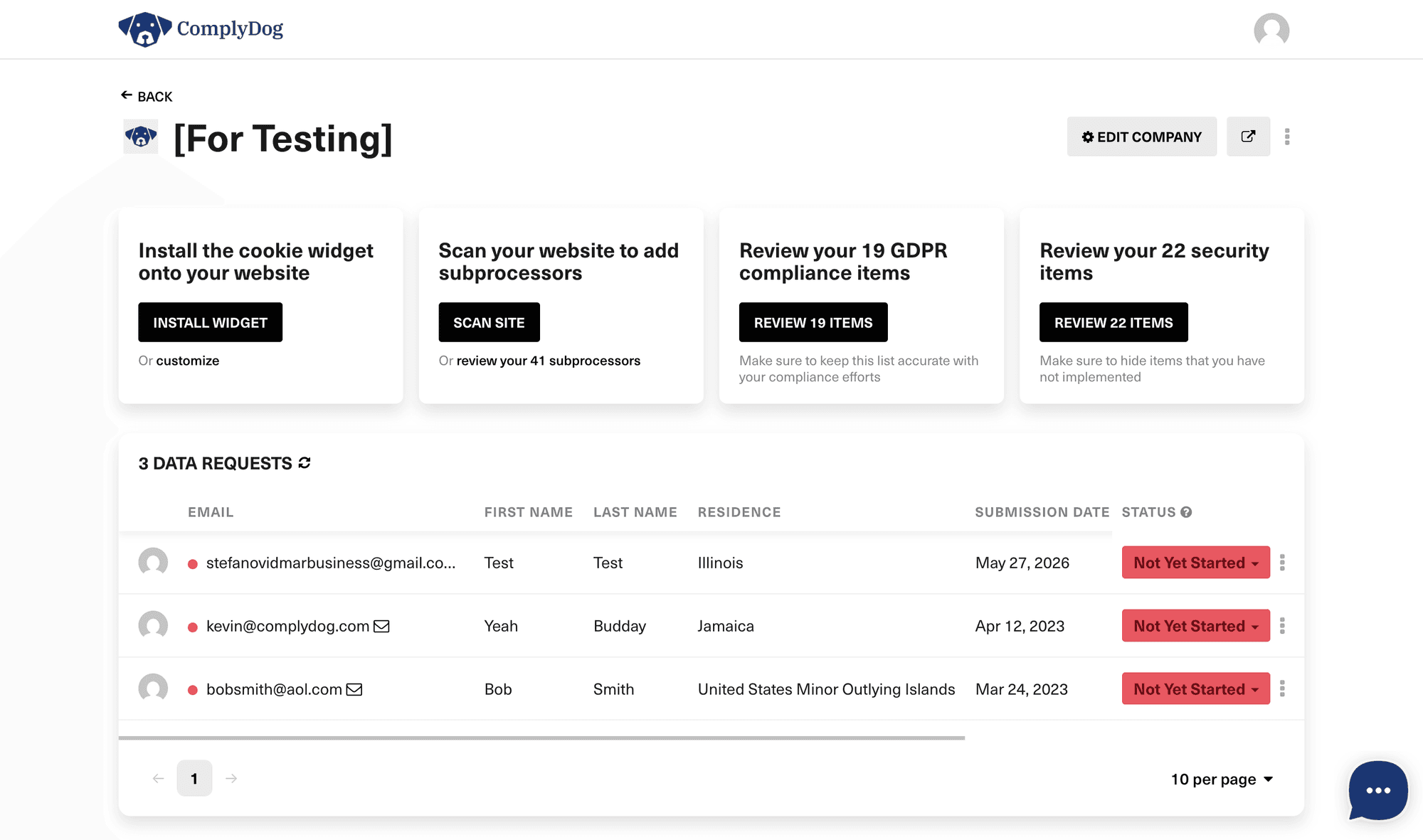Screen dimensions: 1423x840
Task: Click the RESIDENCE column header
Action: [739, 512]
